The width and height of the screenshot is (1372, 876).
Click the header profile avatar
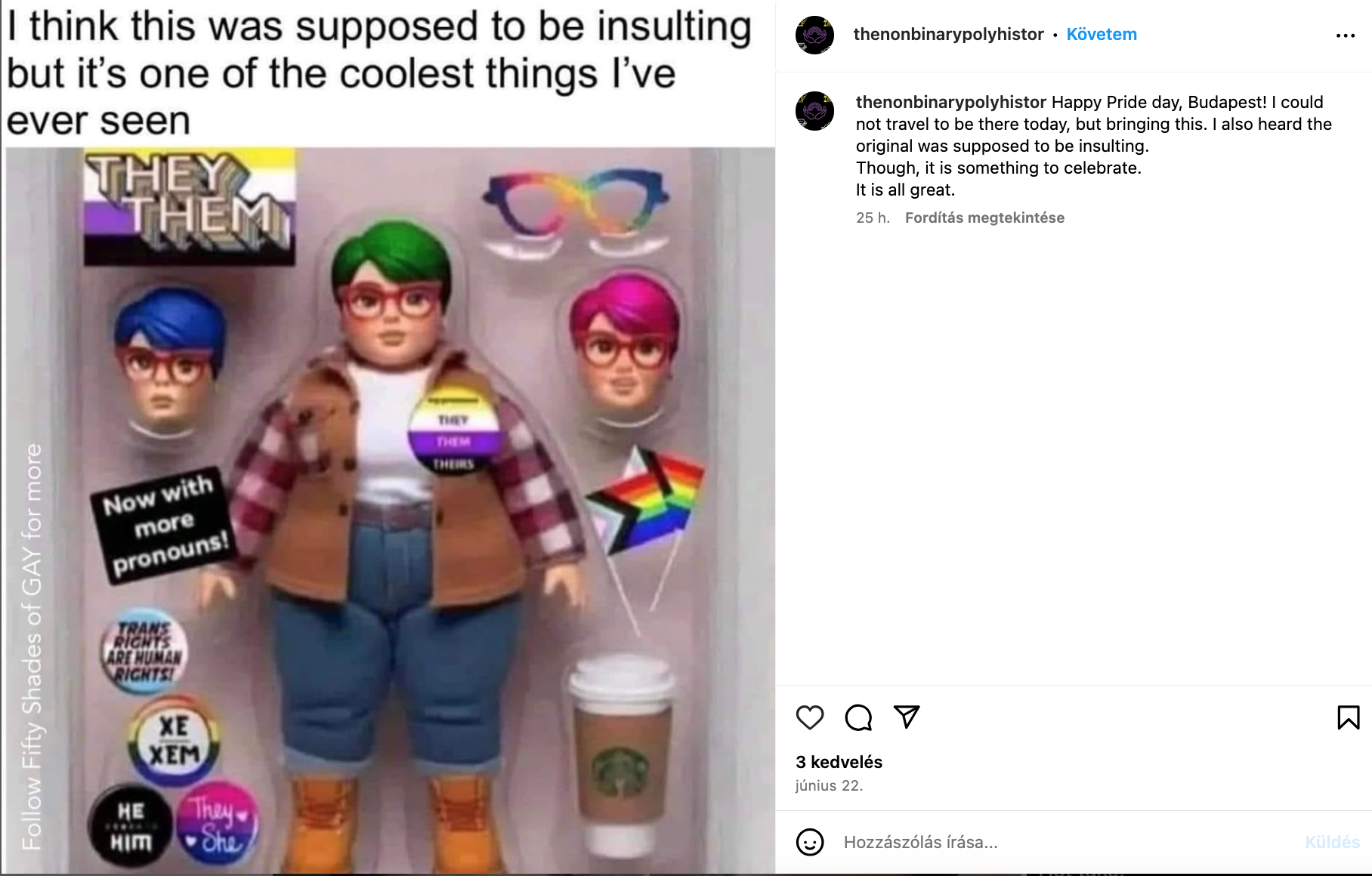[x=814, y=35]
